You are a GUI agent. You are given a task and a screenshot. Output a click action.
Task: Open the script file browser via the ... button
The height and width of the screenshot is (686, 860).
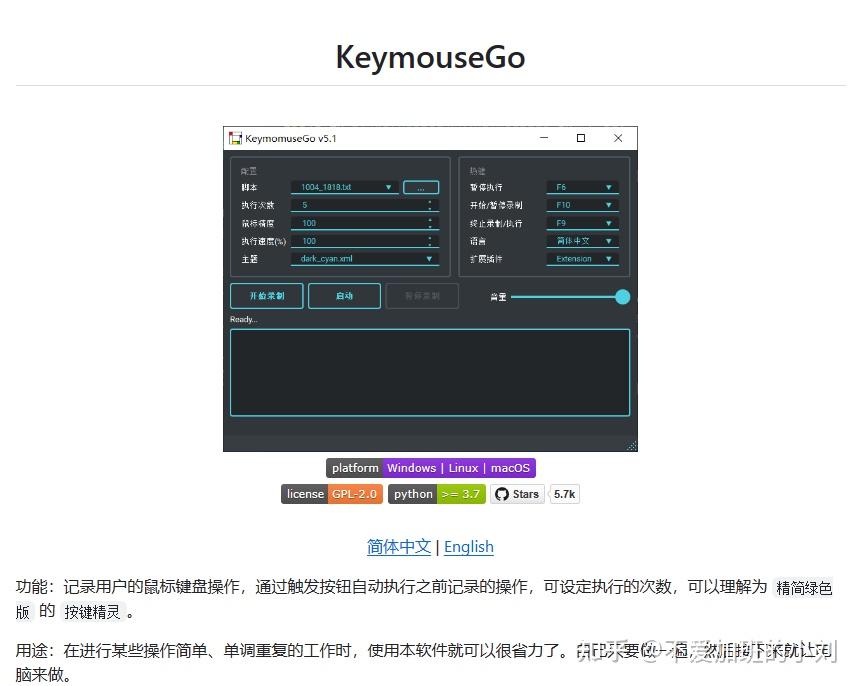coord(423,186)
